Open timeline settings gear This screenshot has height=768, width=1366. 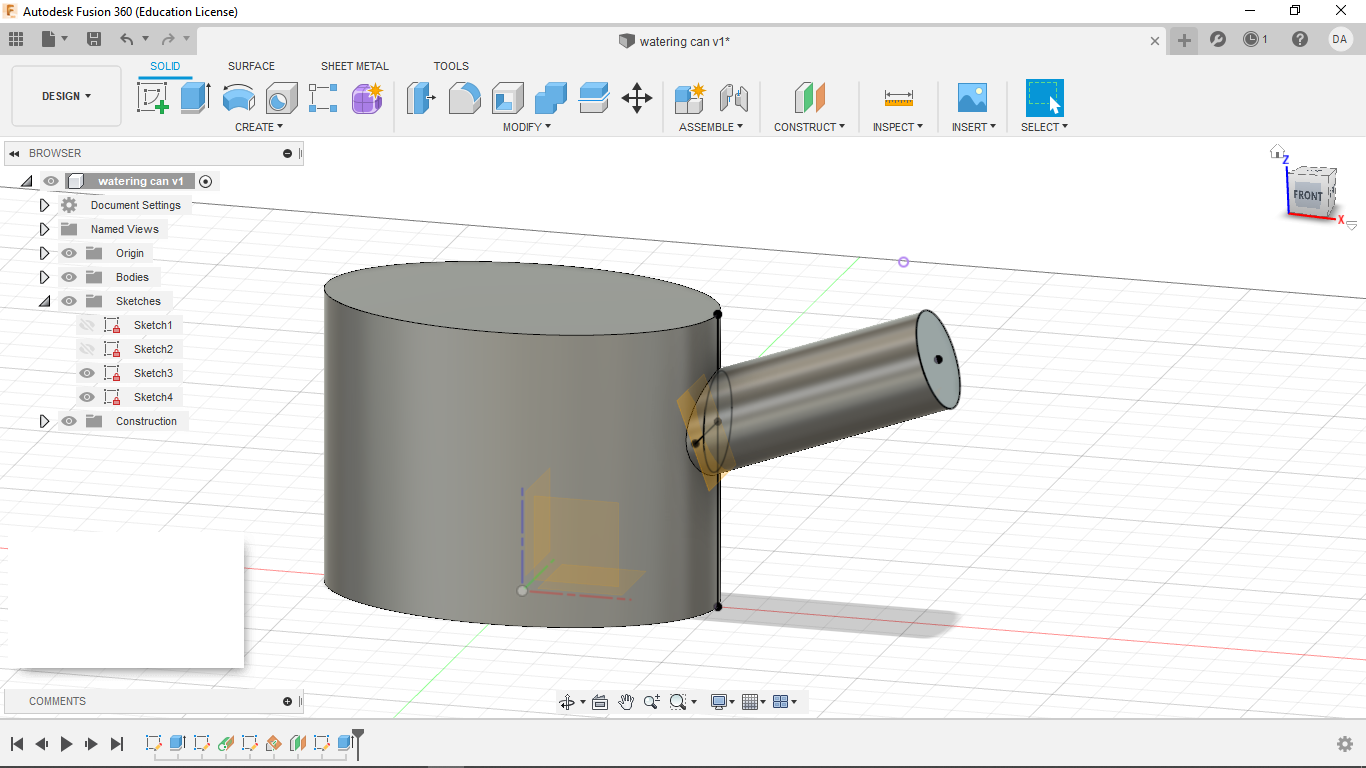click(1345, 743)
